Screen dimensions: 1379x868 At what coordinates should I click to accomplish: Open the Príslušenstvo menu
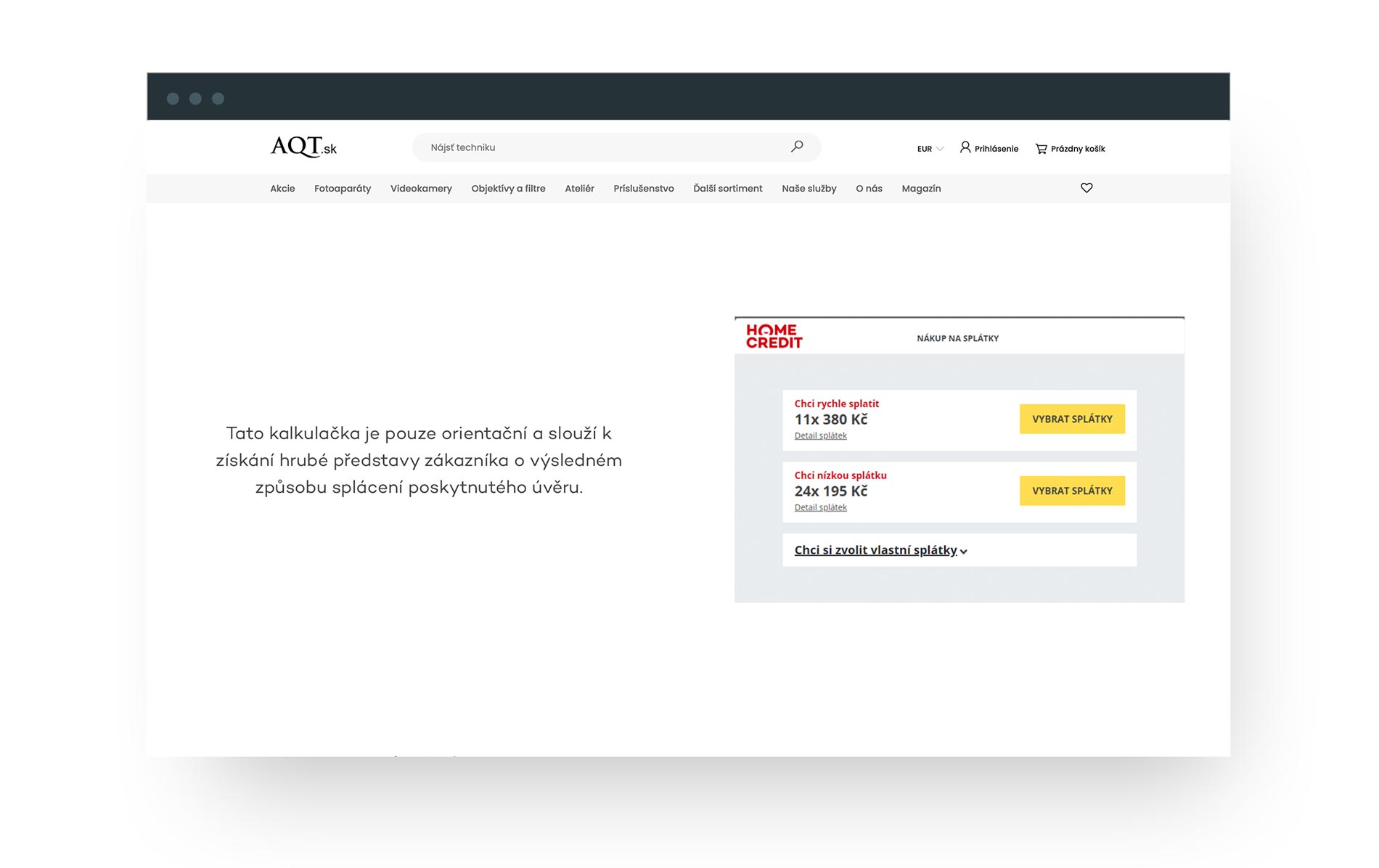coord(644,189)
